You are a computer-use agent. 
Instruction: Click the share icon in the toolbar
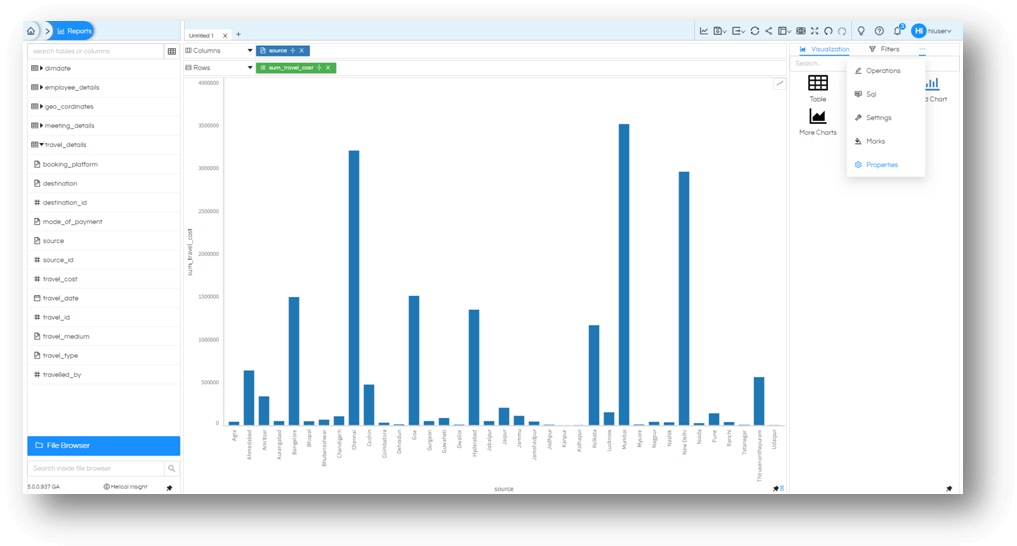pyautogui.click(x=769, y=30)
